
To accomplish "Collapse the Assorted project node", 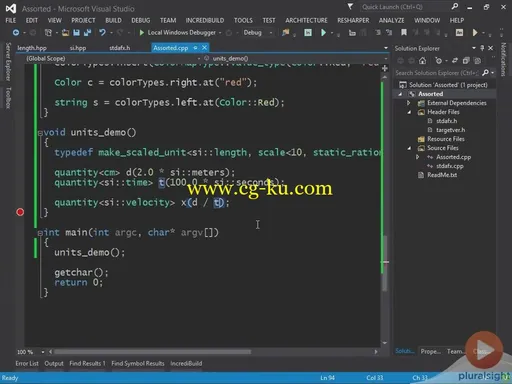I will [400, 94].
